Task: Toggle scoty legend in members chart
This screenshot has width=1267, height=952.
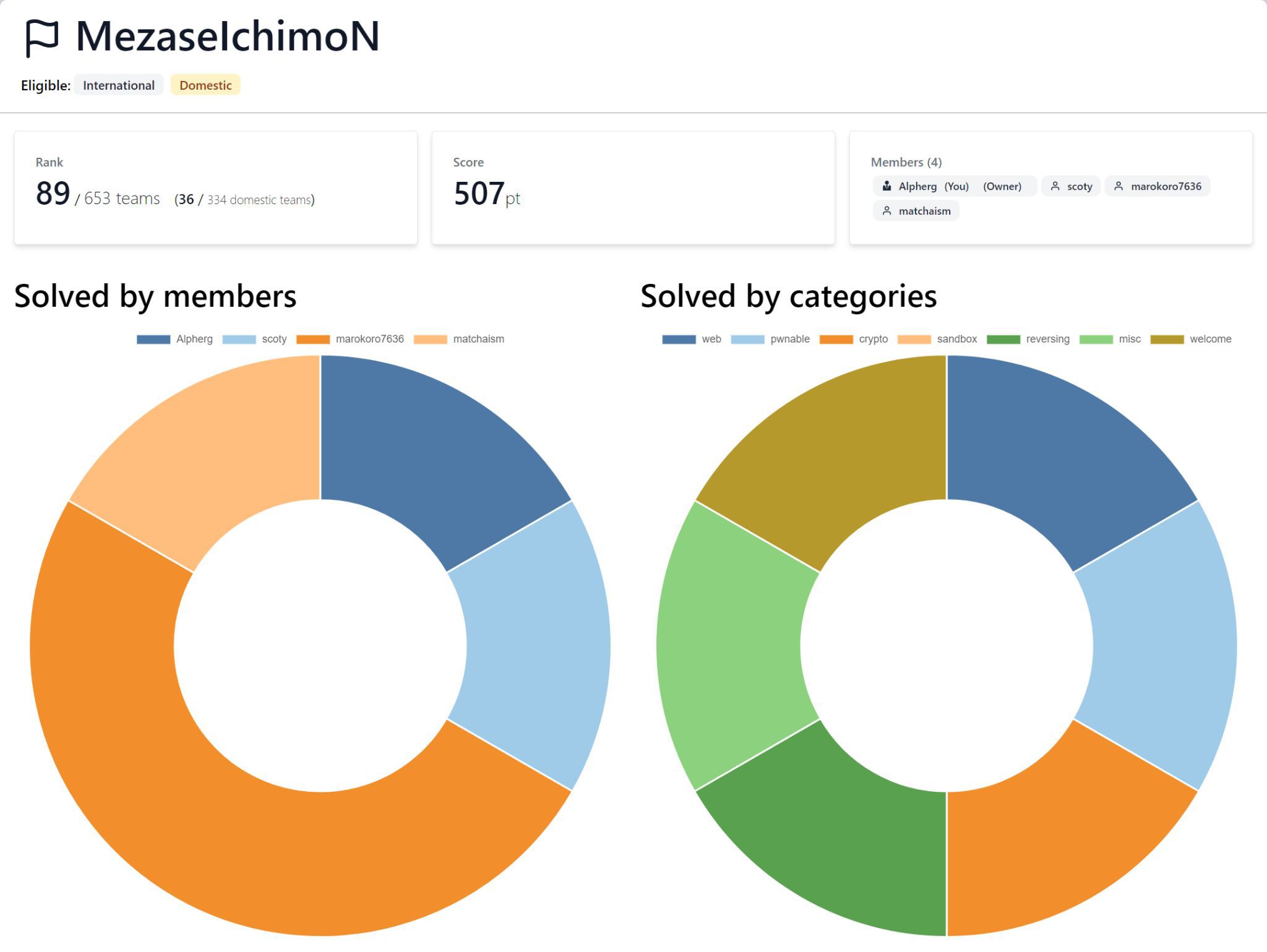Action: click(254, 339)
